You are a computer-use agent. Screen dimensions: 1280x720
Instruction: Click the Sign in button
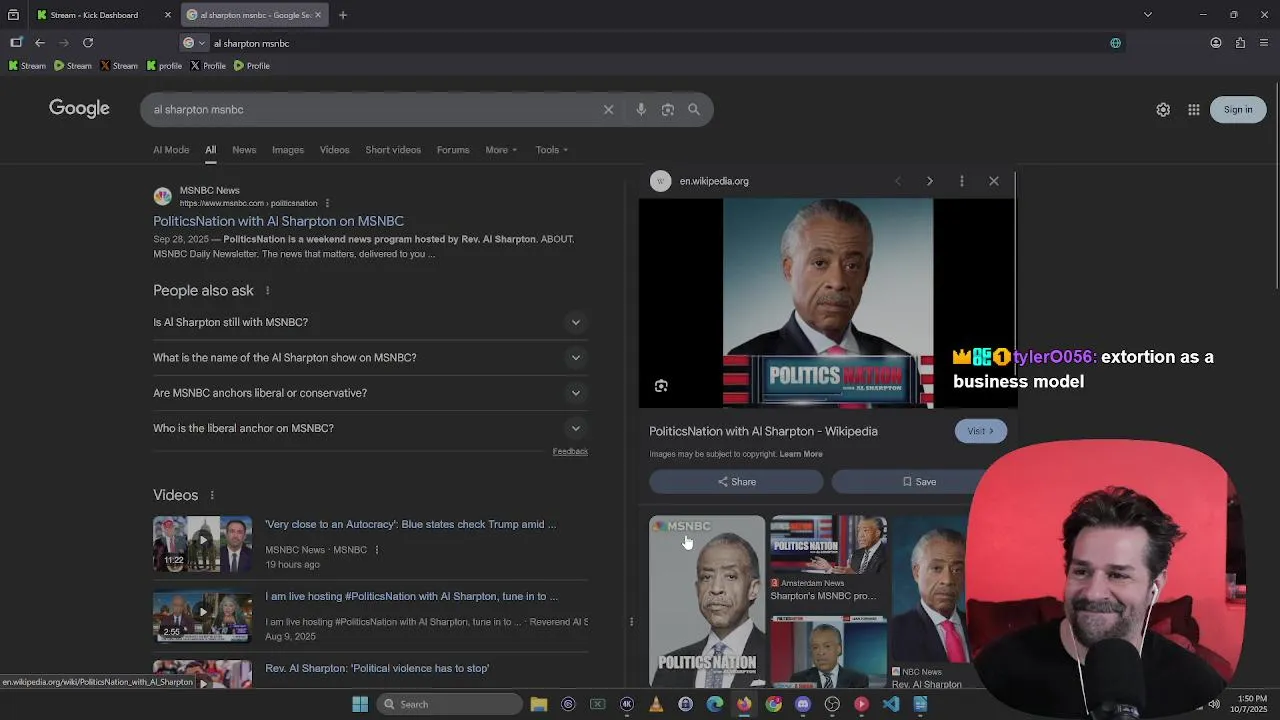1238,110
